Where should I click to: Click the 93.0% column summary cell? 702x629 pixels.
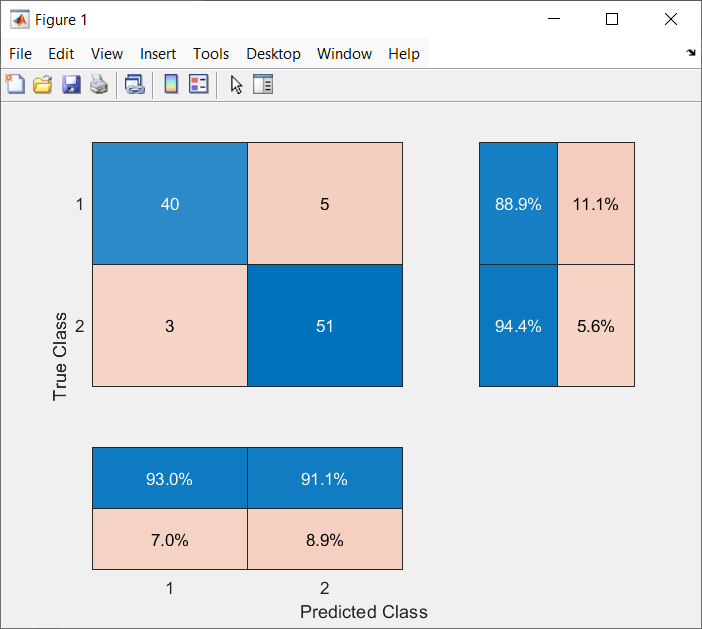click(x=170, y=478)
